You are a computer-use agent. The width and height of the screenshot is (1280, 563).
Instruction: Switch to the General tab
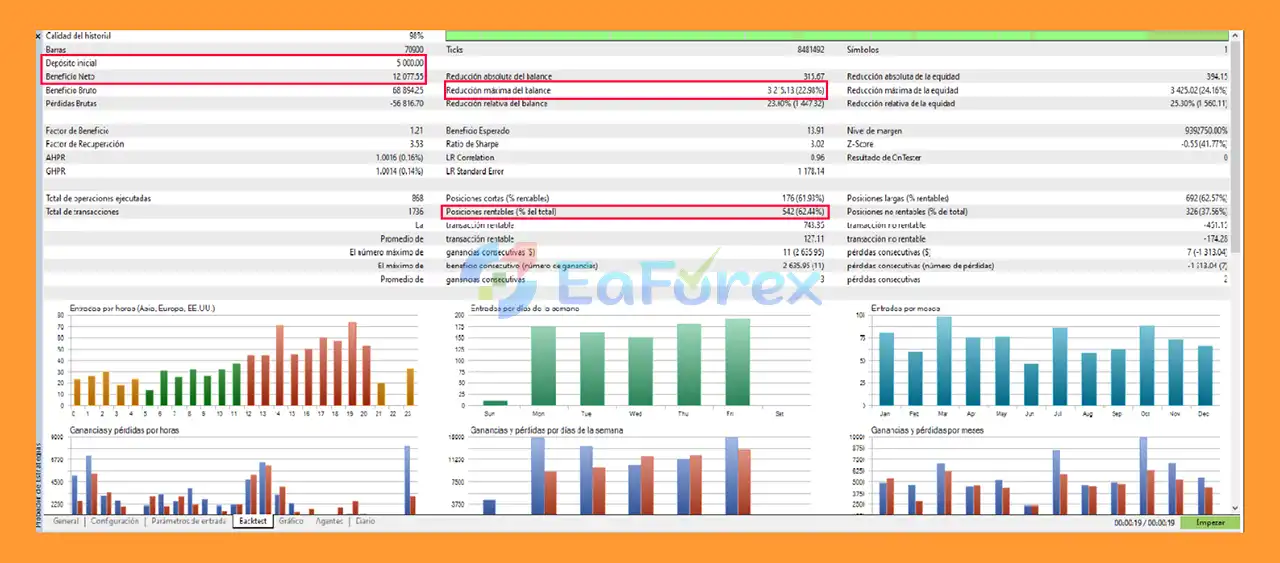[x=65, y=522]
